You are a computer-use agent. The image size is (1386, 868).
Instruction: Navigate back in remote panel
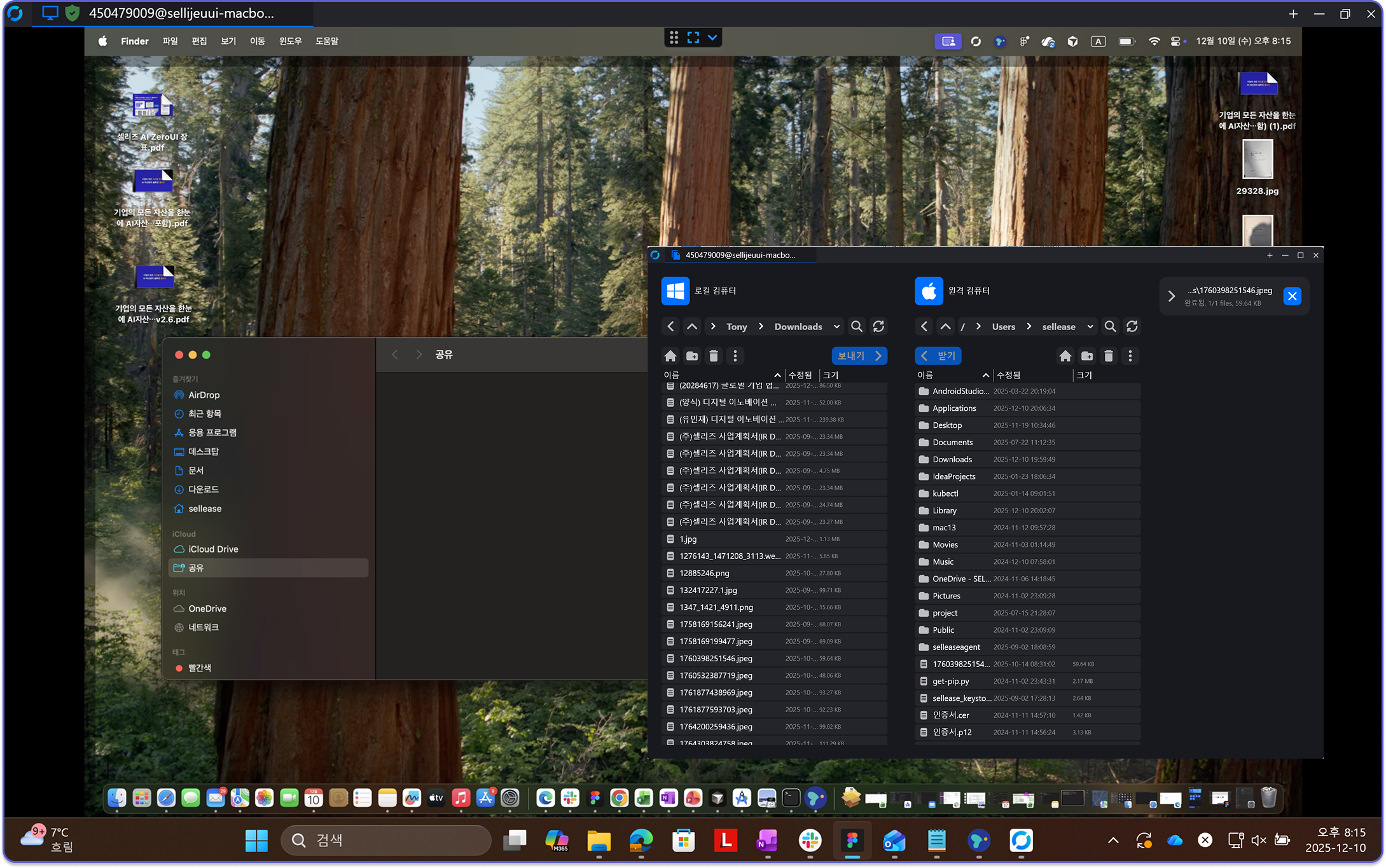924,326
